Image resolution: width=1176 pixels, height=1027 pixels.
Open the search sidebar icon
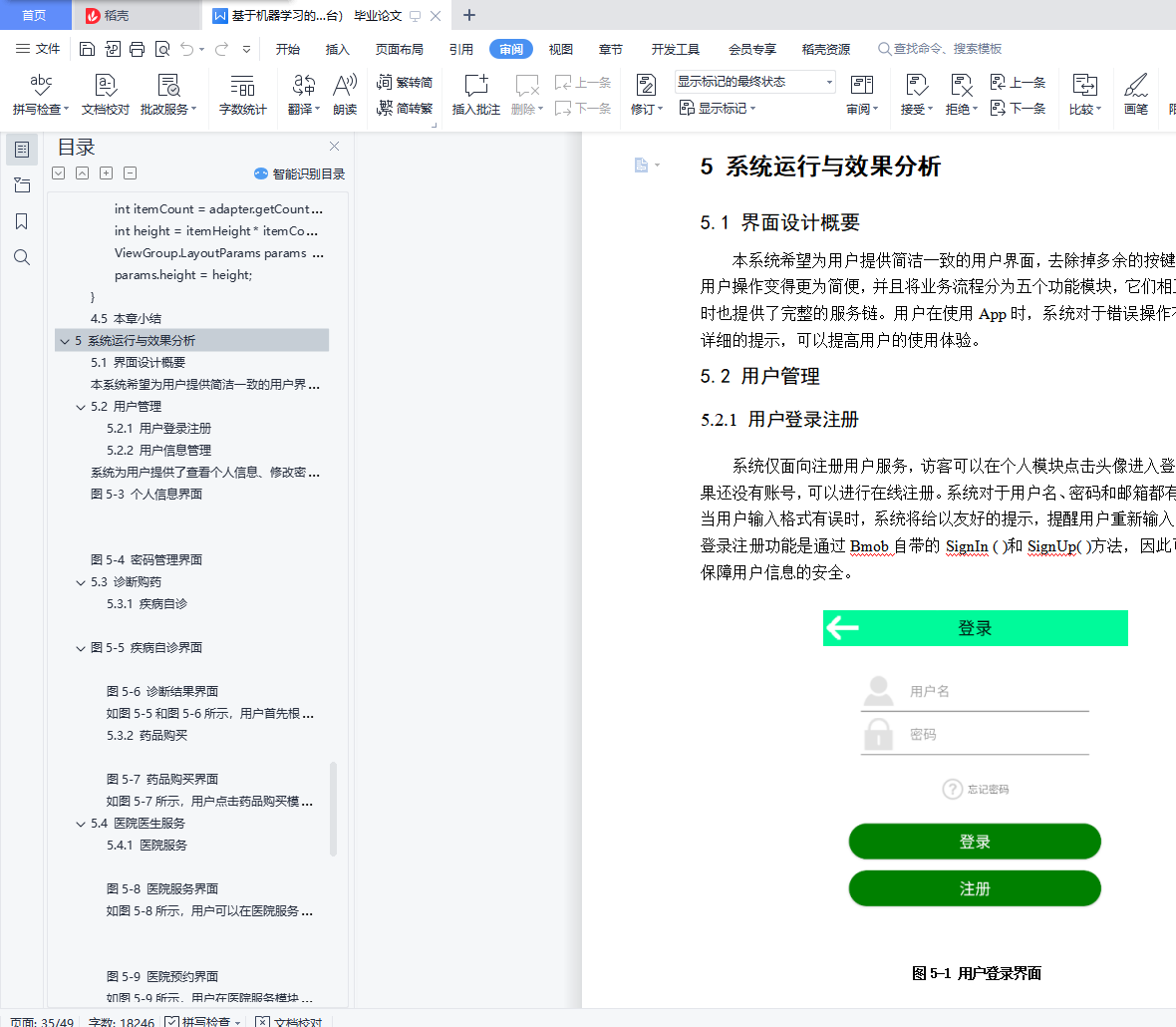(22, 257)
